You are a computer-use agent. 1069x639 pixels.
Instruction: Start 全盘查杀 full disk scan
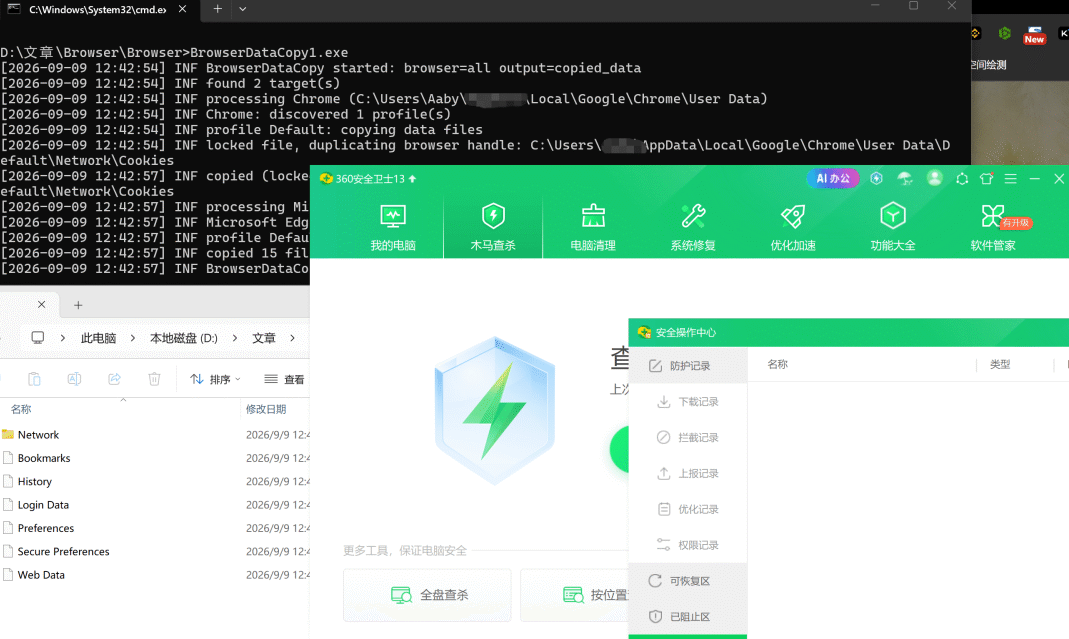[427, 595]
